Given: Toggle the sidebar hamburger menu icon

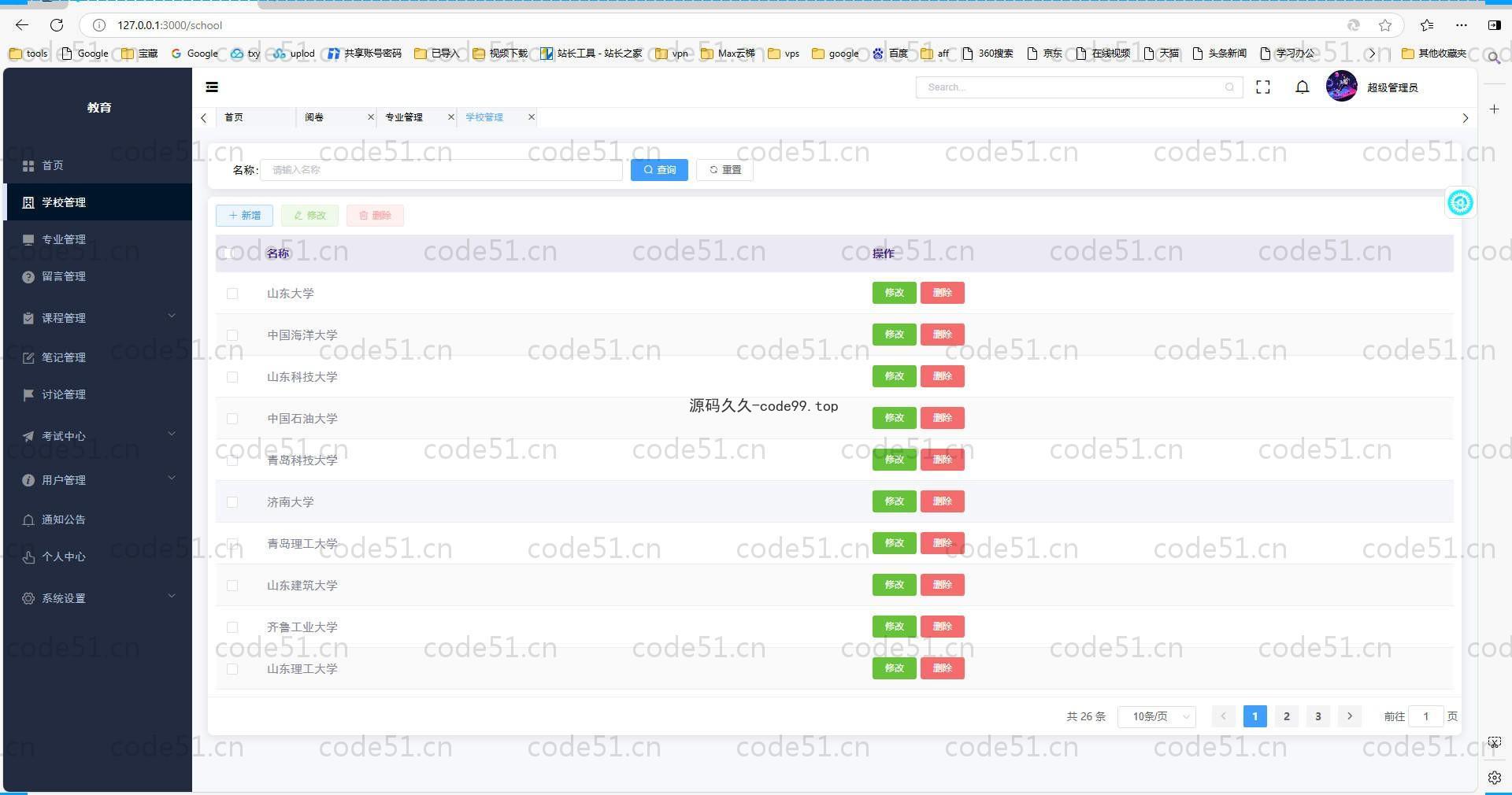Looking at the screenshot, I should (x=212, y=87).
